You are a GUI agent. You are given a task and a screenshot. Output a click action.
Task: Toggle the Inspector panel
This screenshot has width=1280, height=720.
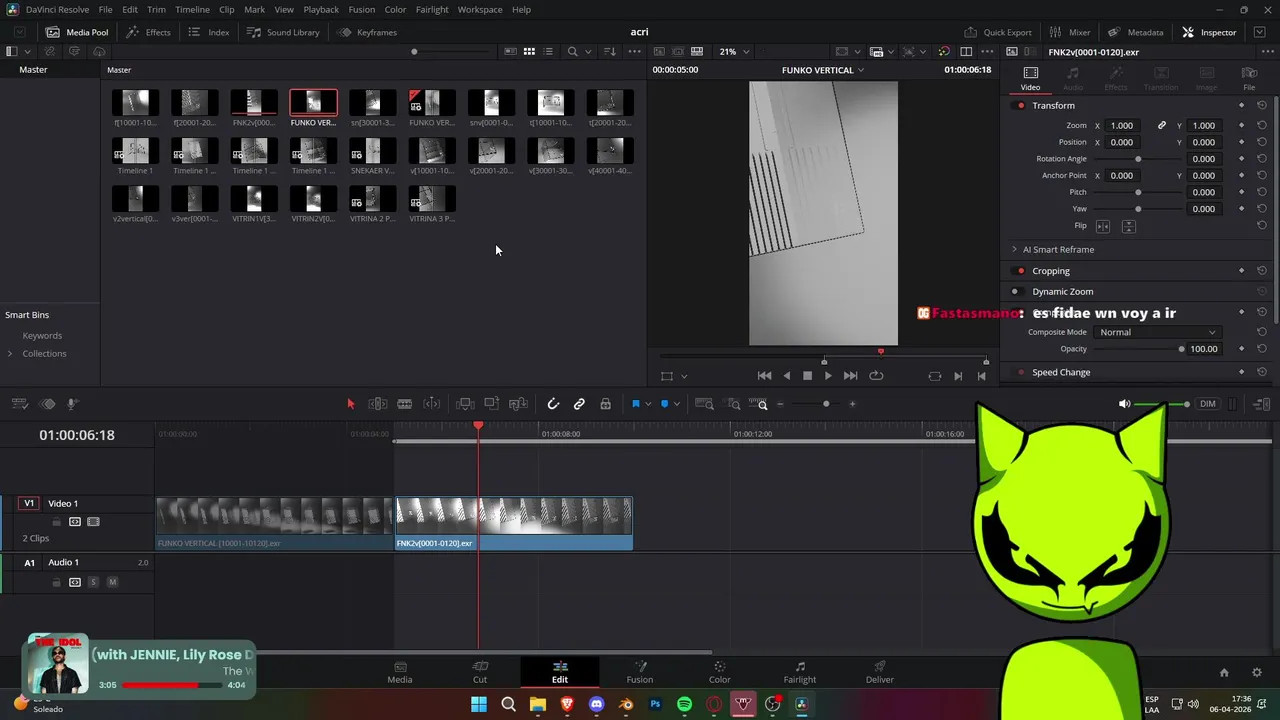1209,32
